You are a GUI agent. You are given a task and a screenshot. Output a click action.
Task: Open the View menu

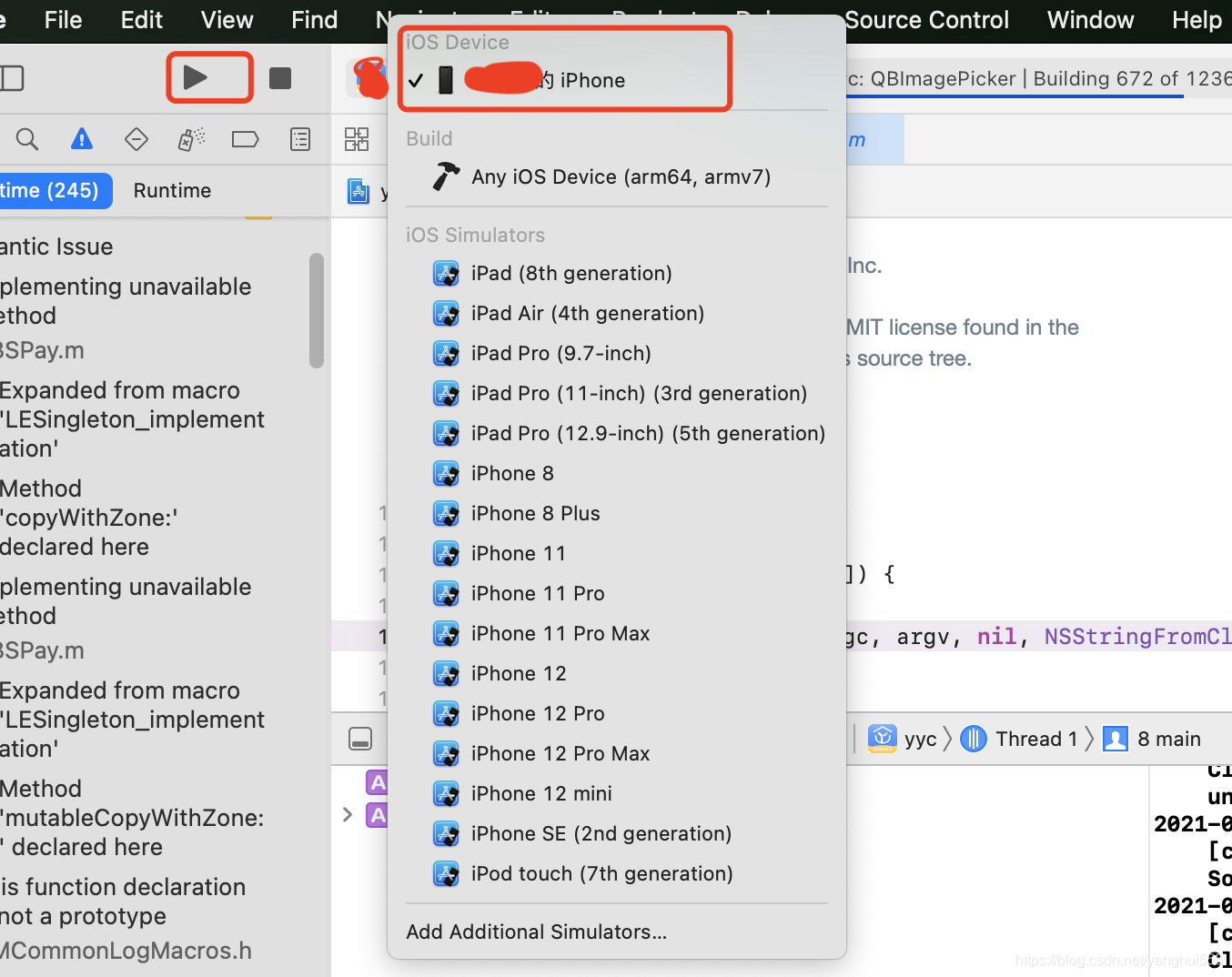click(x=227, y=20)
